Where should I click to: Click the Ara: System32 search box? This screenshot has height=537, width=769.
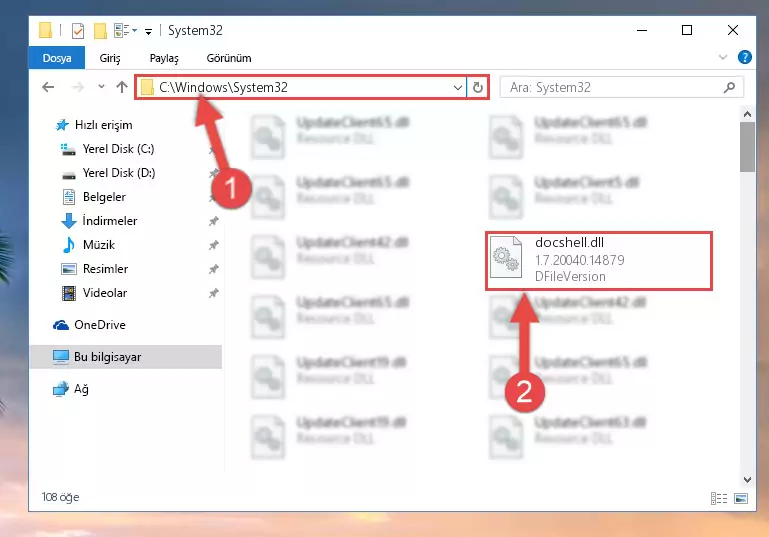[x=621, y=87]
